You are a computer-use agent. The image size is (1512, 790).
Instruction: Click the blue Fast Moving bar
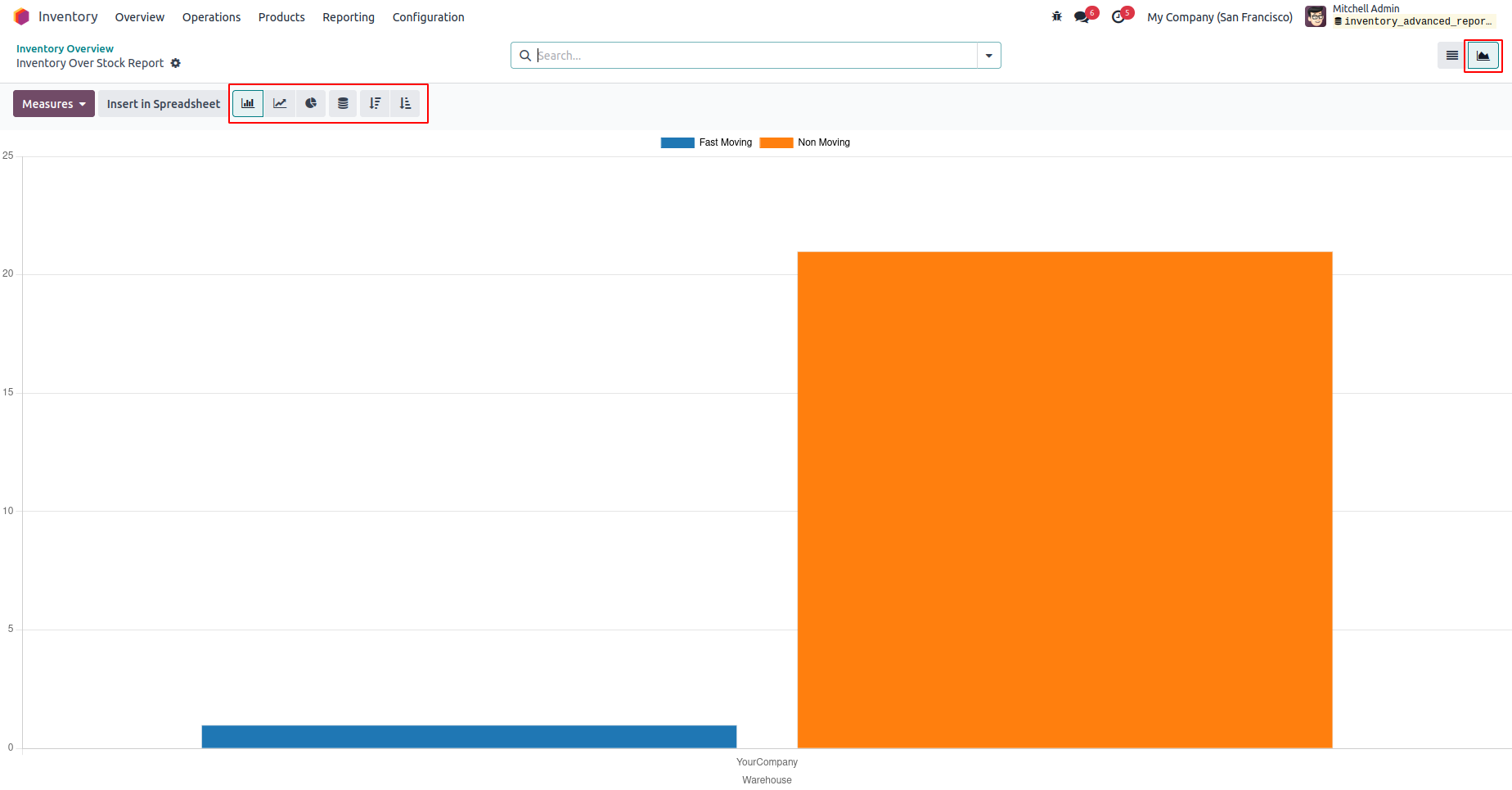pyautogui.click(x=469, y=737)
